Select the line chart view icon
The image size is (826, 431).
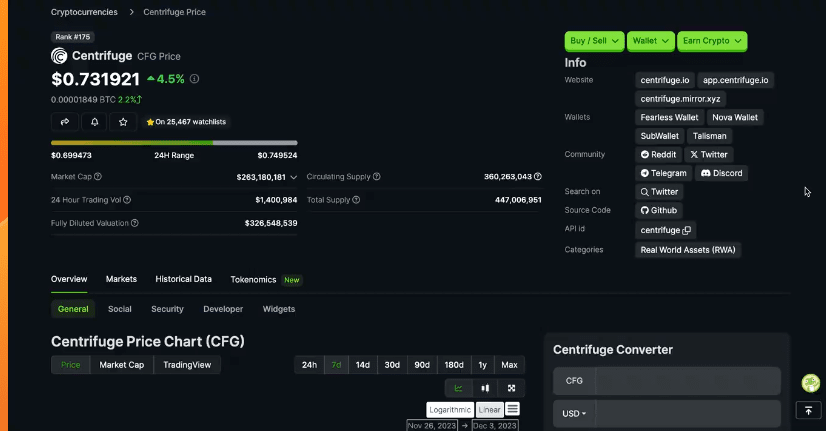[458, 388]
